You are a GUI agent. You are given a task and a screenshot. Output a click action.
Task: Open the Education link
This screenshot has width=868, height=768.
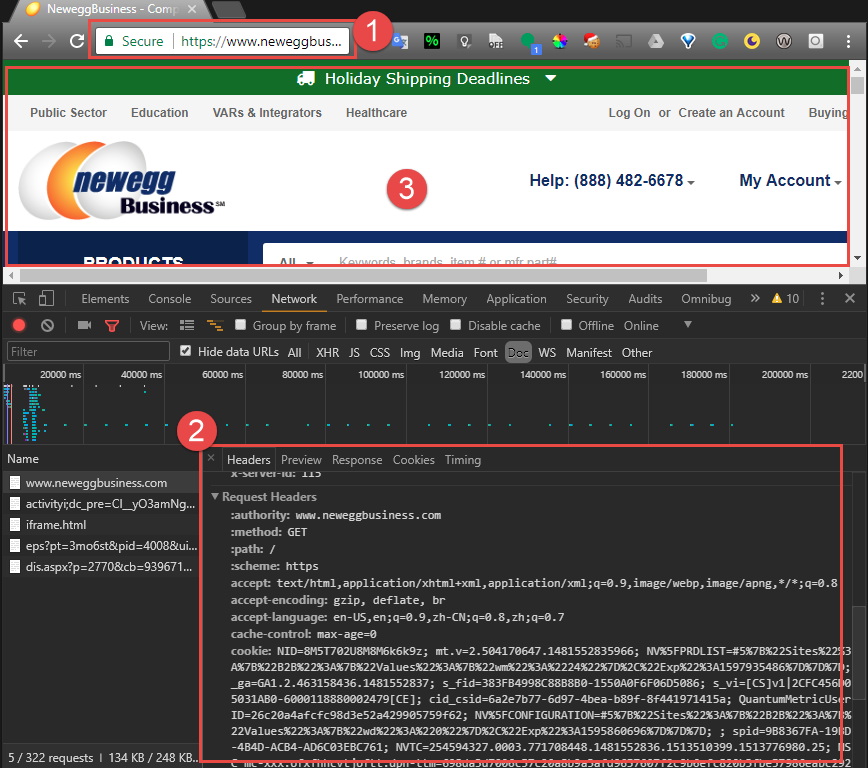[159, 112]
